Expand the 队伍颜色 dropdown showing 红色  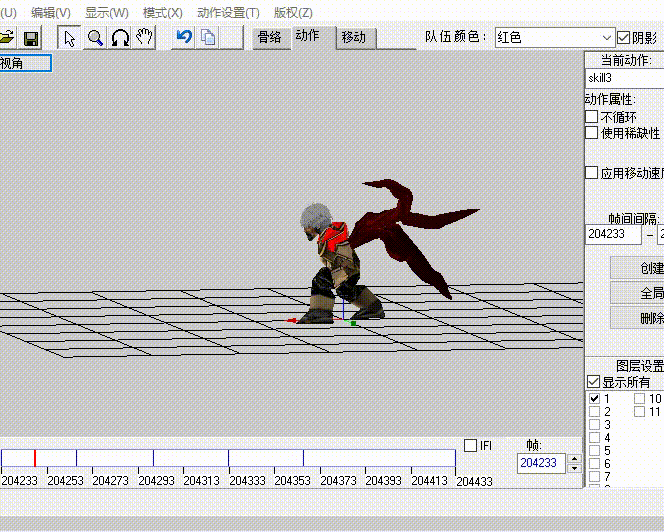pos(554,38)
